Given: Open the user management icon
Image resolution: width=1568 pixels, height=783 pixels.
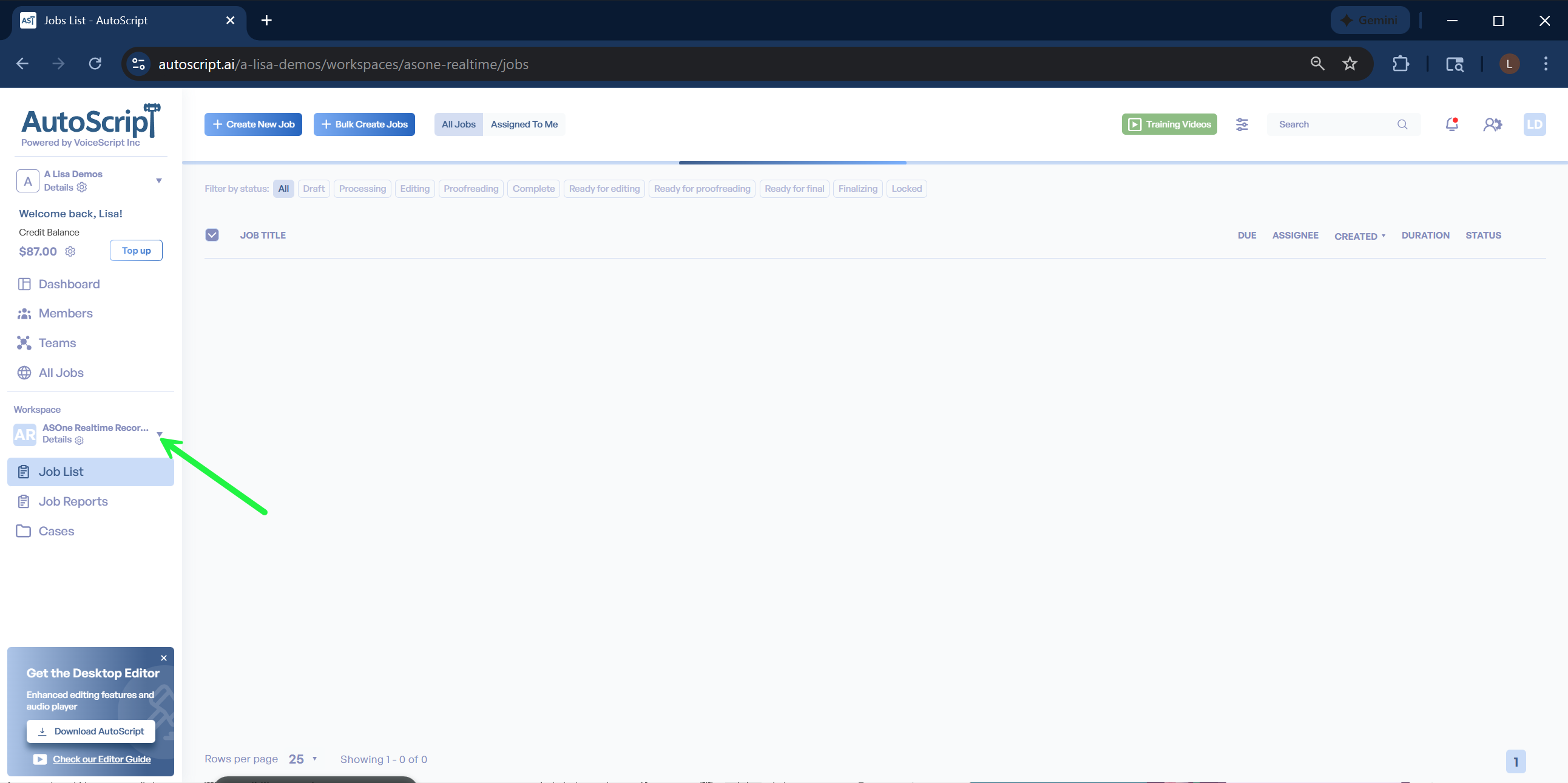Looking at the screenshot, I should click(x=1492, y=124).
